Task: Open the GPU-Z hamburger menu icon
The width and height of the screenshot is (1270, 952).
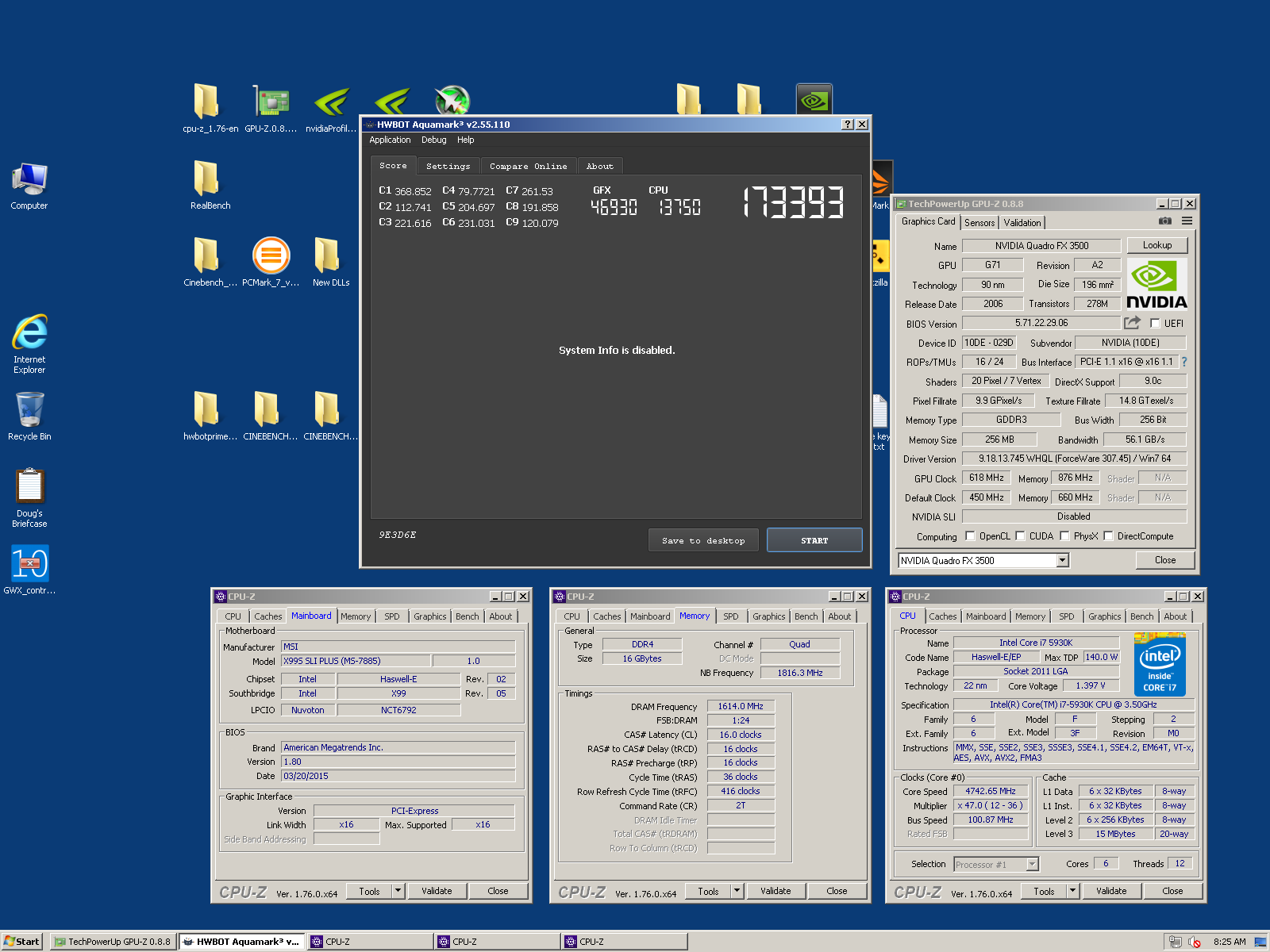Action: [x=1187, y=221]
